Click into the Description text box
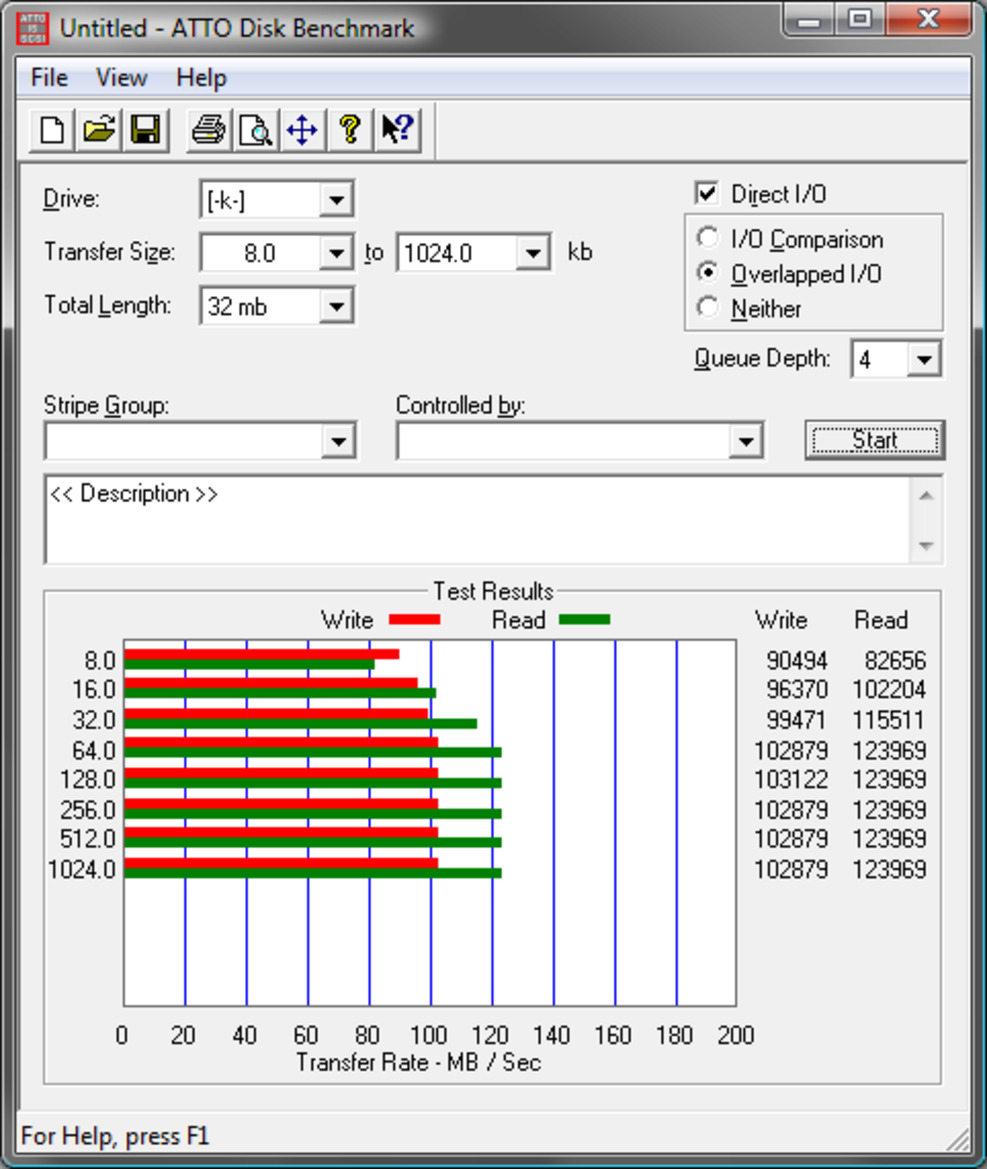The height and width of the screenshot is (1169, 987). pyautogui.click(x=477, y=520)
